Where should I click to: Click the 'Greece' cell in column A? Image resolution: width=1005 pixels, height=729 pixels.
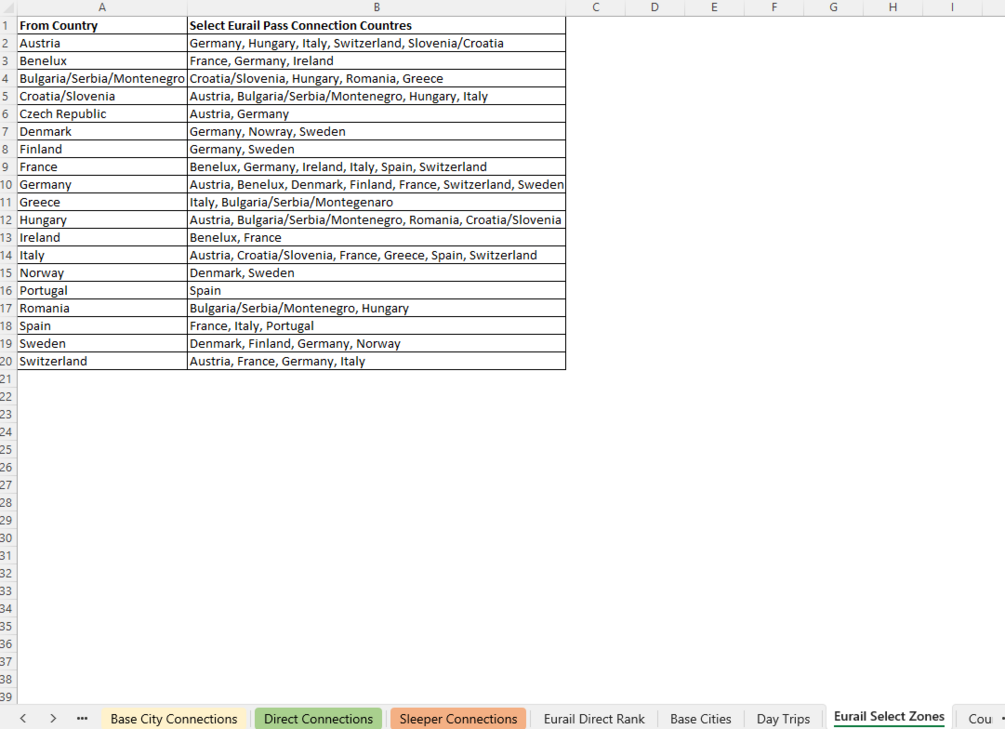point(102,202)
